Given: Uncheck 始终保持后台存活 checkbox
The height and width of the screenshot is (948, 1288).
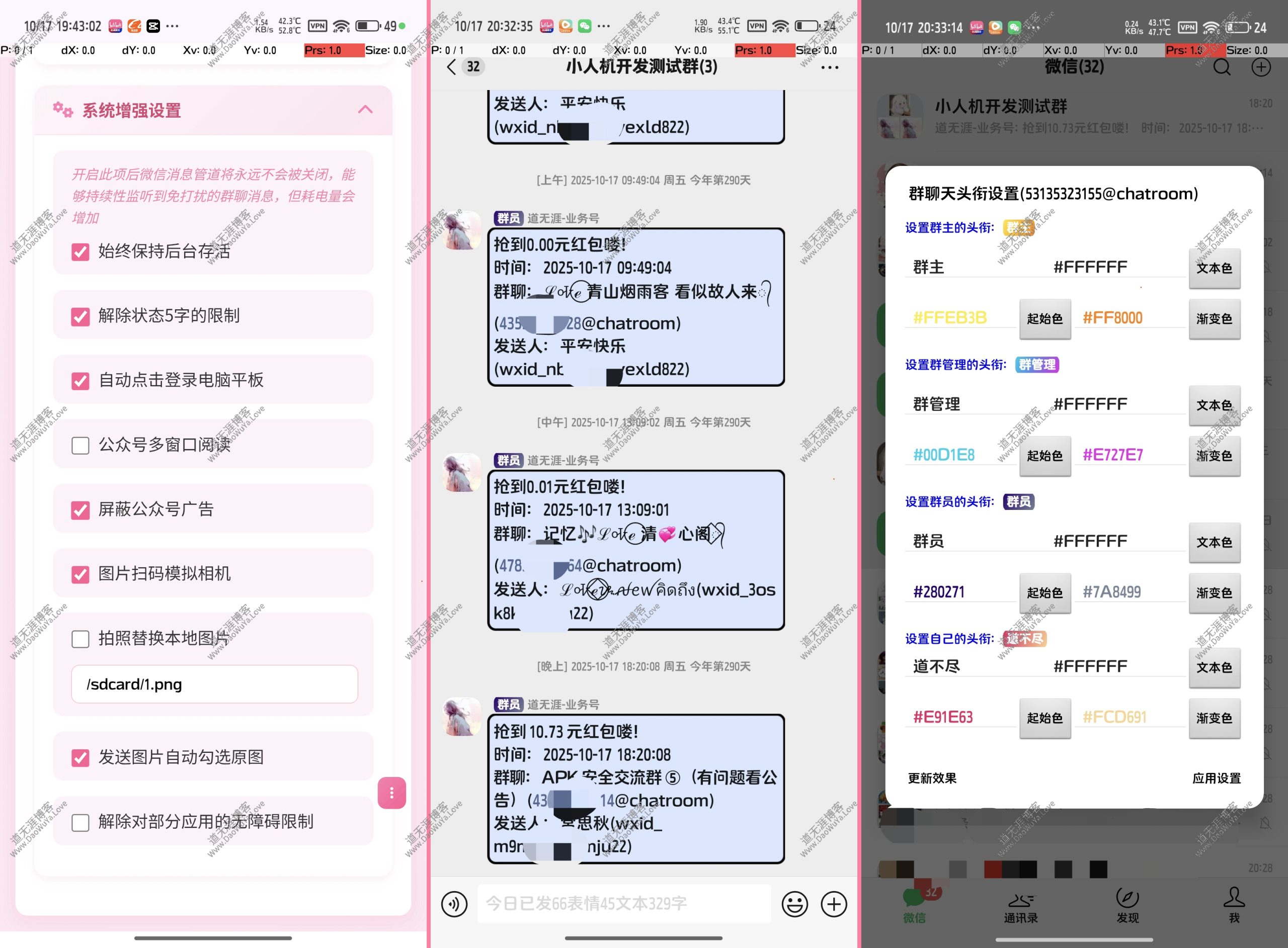Looking at the screenshot, I should tap(80, 252).
